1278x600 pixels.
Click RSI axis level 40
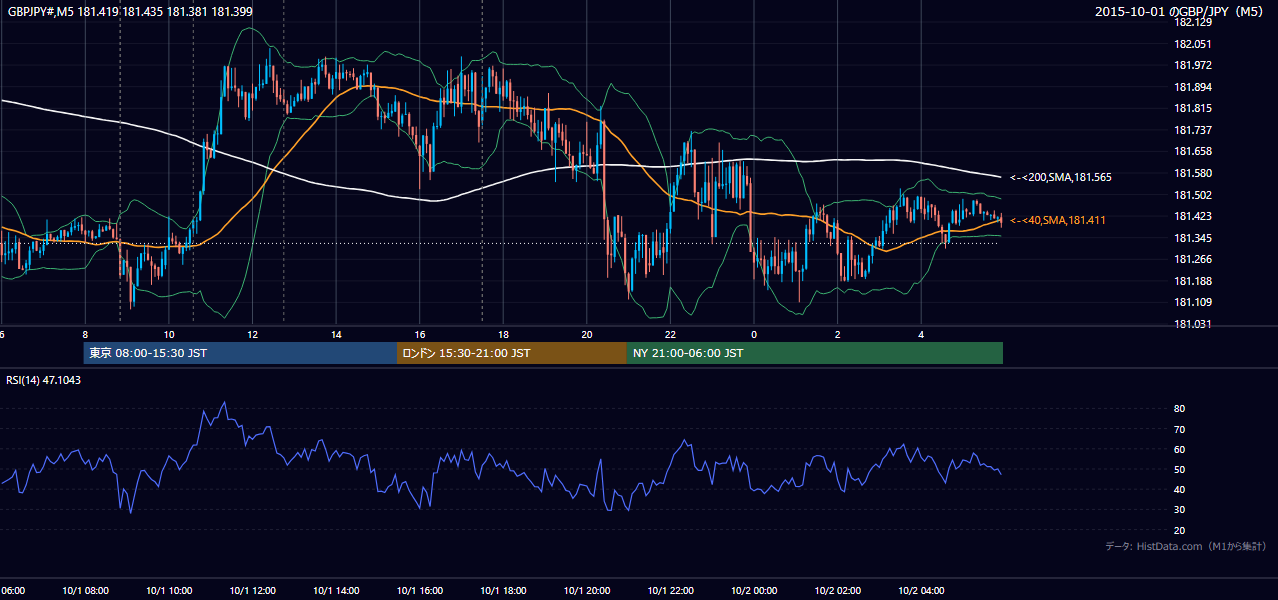(x=1180, y=490)
